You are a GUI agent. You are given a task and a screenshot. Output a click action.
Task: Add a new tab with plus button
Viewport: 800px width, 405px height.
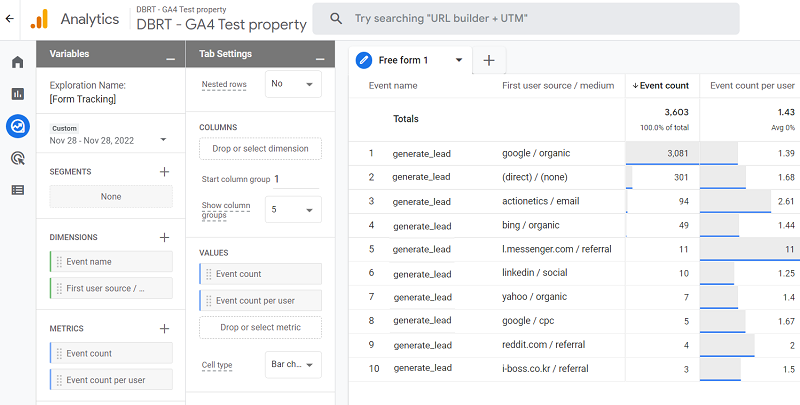[x=489, y=60]
